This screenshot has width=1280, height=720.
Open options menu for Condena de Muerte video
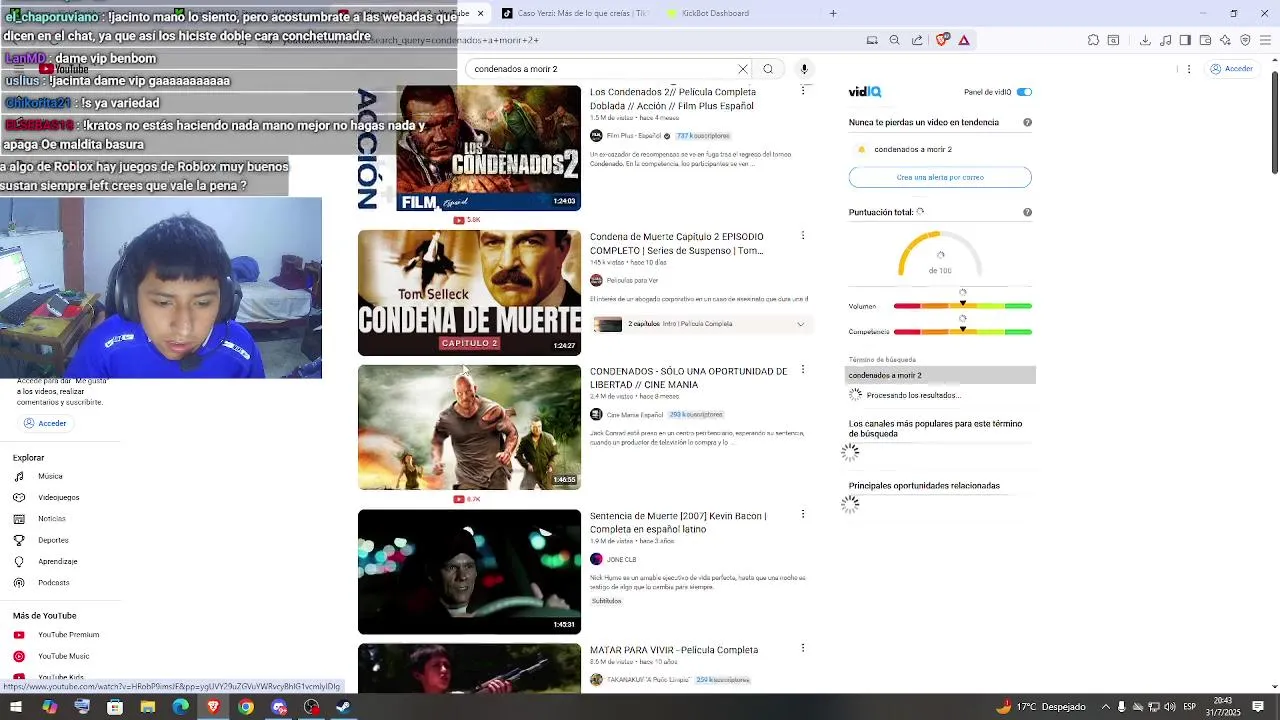click(803, 236)
